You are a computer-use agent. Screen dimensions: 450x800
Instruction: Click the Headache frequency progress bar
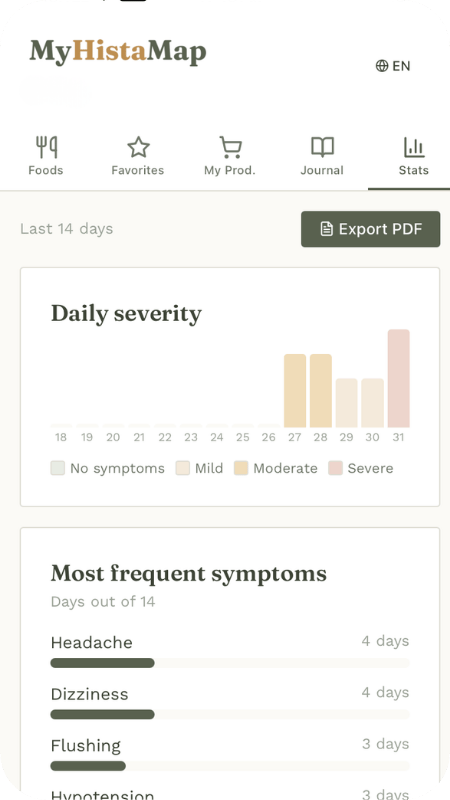coord(230,663)
